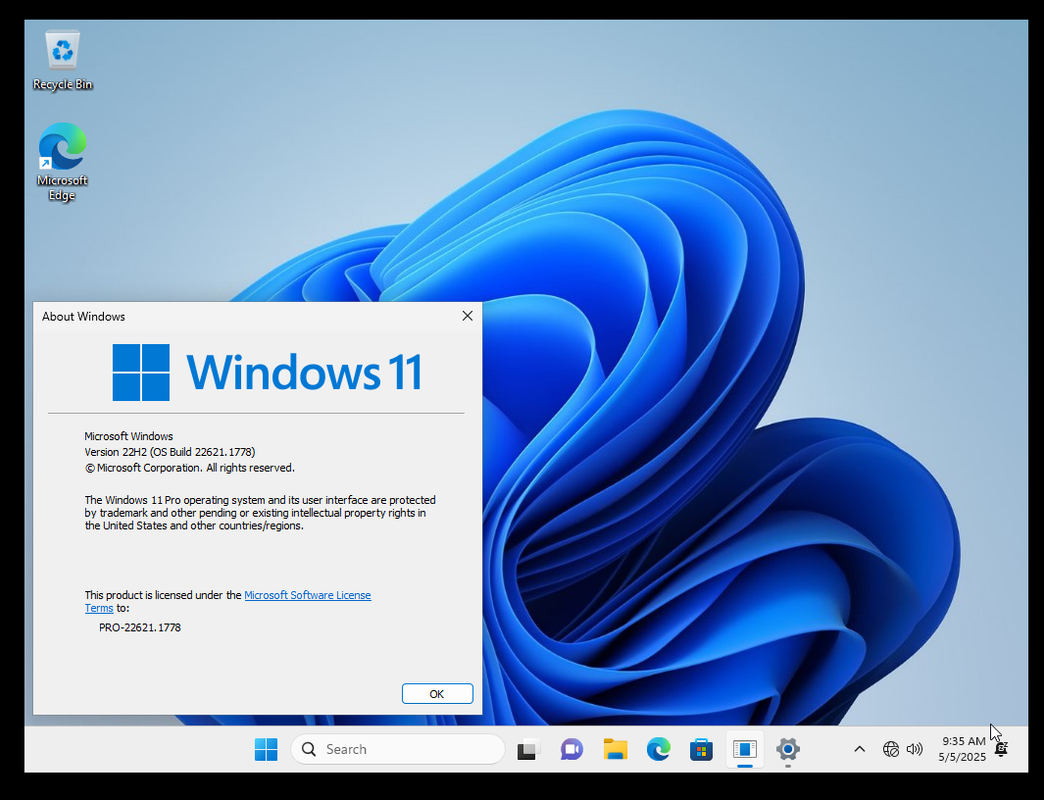
Task: Launch the Chat app from taskbar
Action: pyautogui.click(x=571, y=749)
